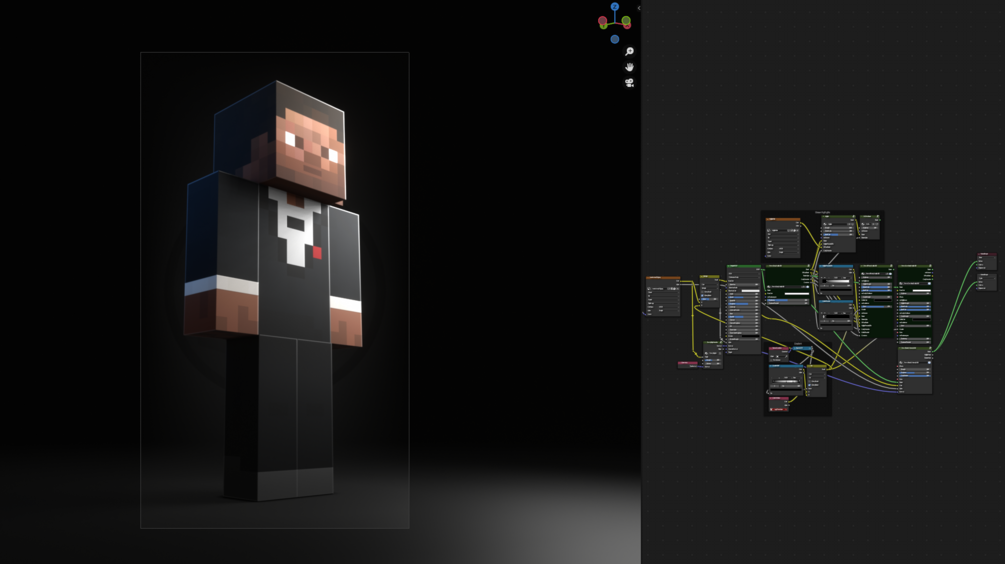Select orange texture node inside top frame
This screenshot has height=564, width=1005.
click(783, 238)
